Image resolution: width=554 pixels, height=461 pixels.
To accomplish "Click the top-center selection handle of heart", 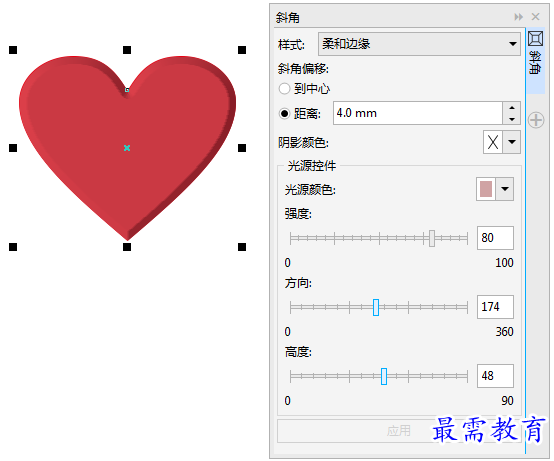I will tap(127, 50).
